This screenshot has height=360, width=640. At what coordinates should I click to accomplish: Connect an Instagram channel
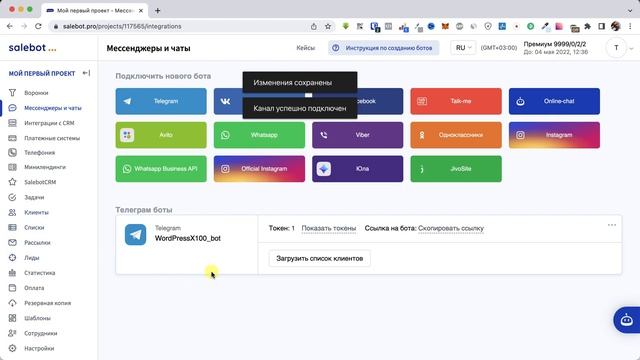(554, 135)
